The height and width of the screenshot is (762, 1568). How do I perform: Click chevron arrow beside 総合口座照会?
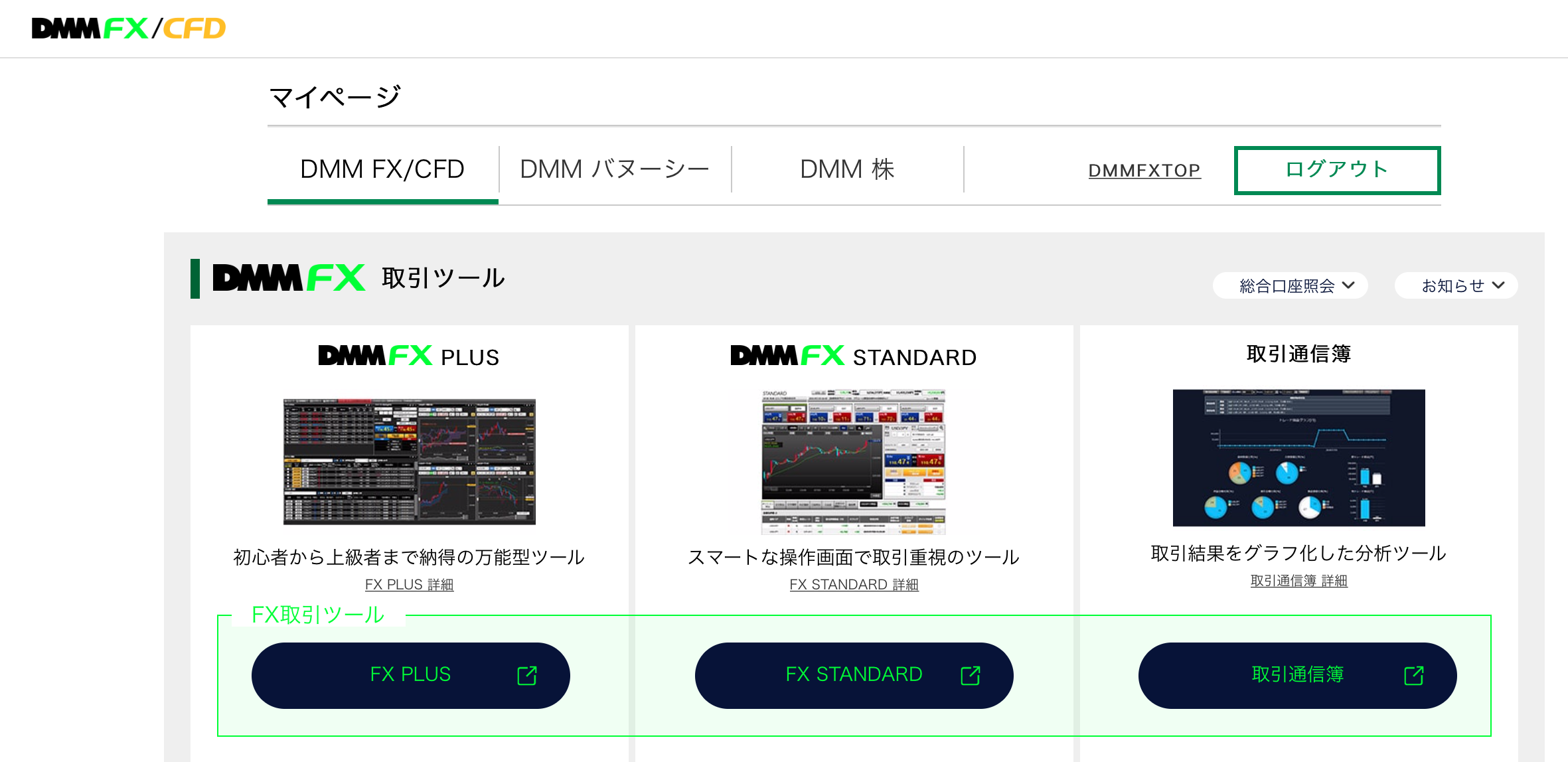(x=1348, y=285)
